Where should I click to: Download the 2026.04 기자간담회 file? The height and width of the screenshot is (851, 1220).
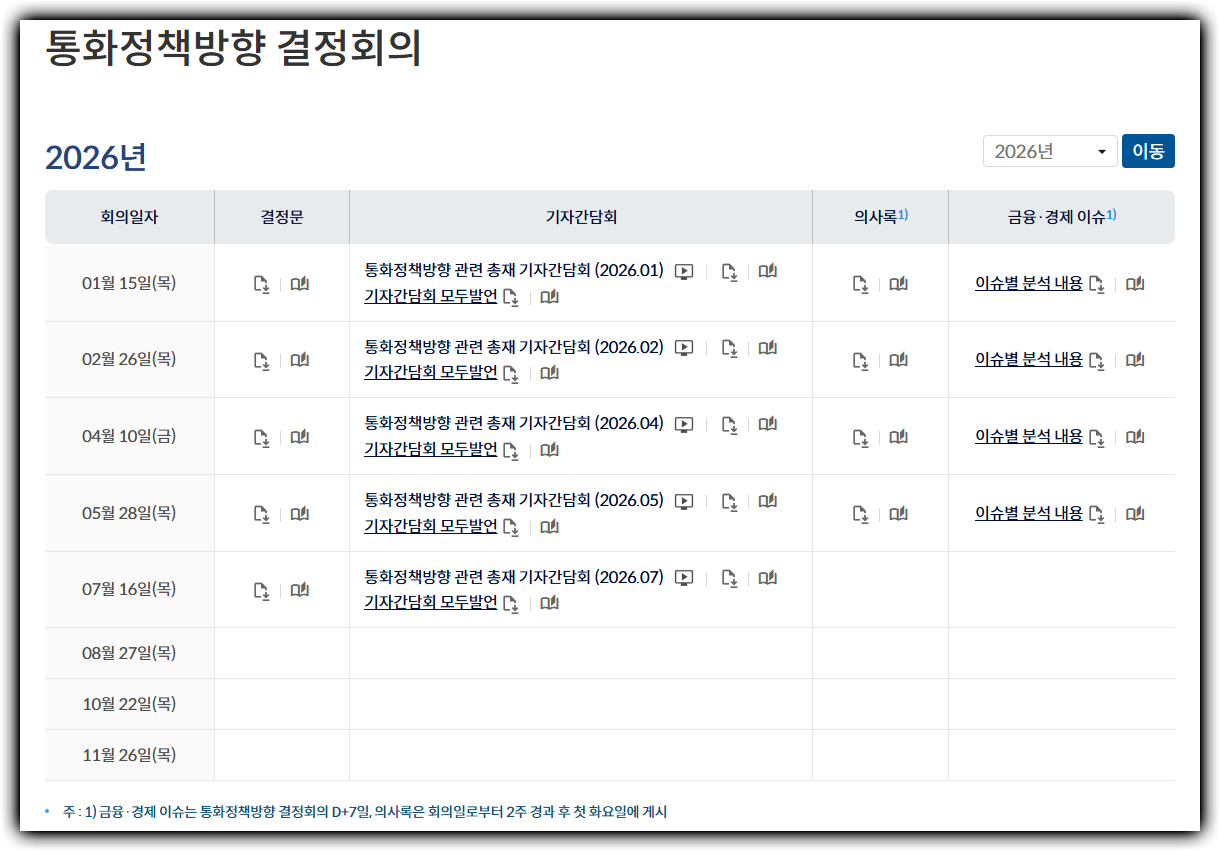point(730,425)
